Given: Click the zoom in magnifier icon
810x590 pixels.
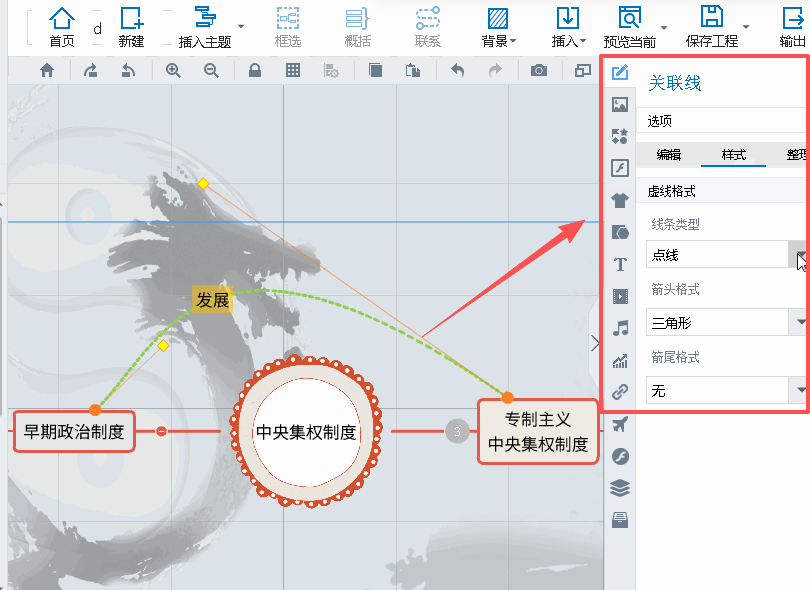Looking at the screenshot, I should (x=173, y=70).
